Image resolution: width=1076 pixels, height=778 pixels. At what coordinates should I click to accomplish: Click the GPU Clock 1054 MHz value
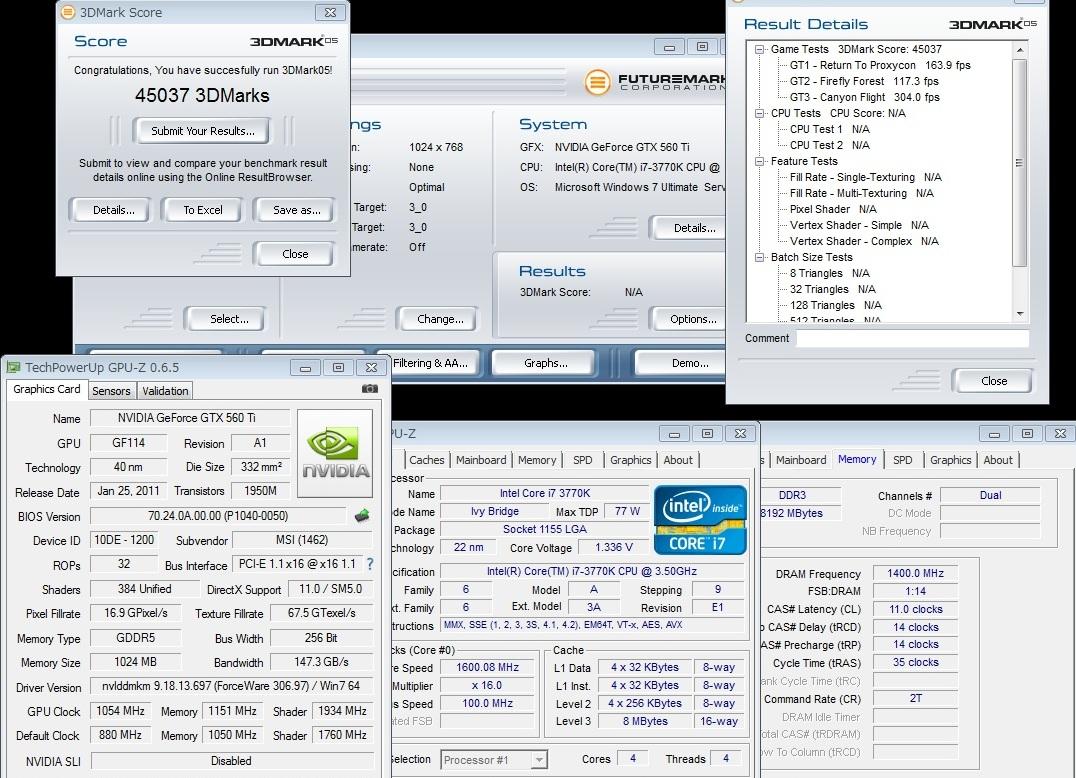[121, 711]
